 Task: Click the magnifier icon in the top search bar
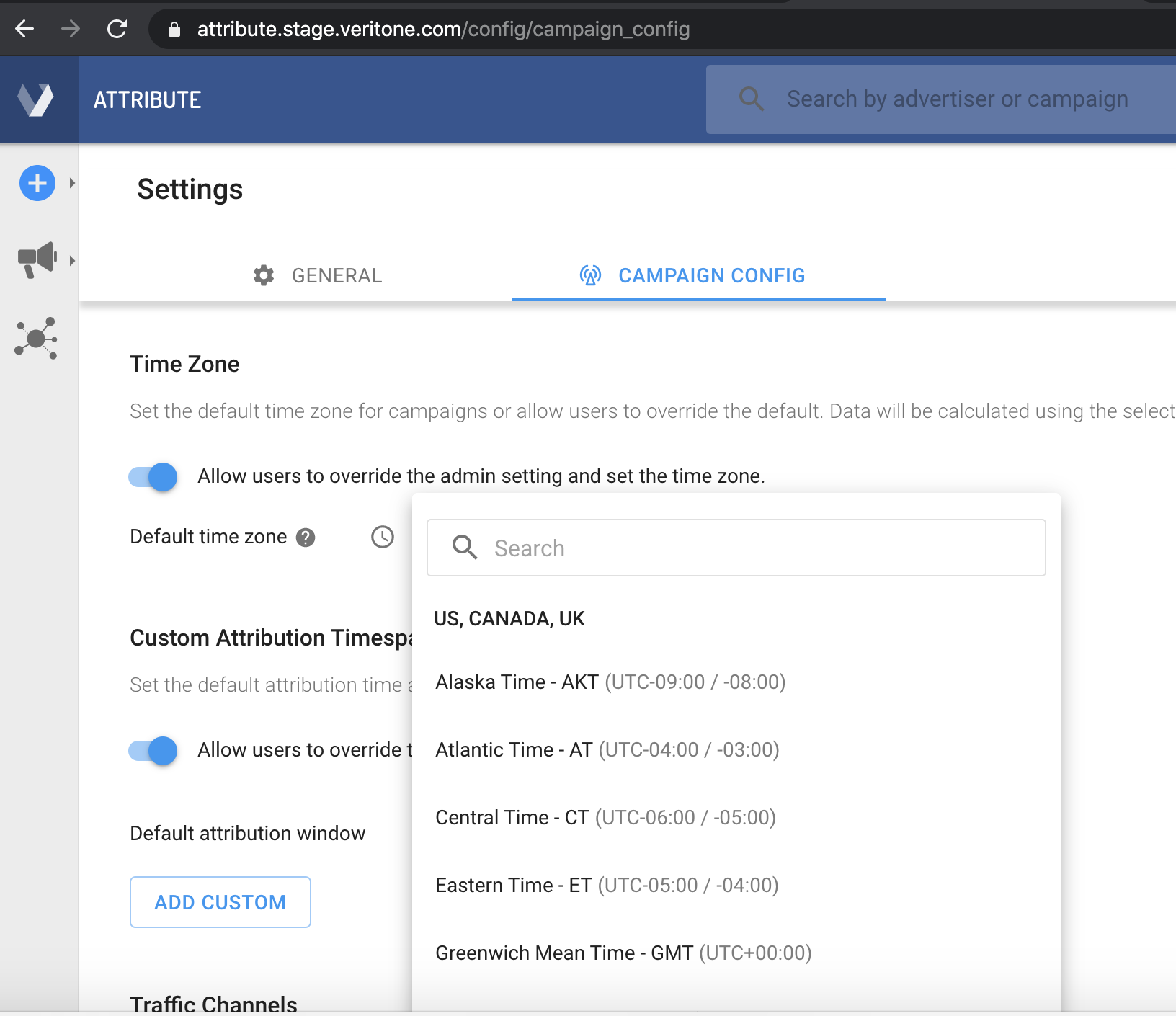(x=752, y=99)
